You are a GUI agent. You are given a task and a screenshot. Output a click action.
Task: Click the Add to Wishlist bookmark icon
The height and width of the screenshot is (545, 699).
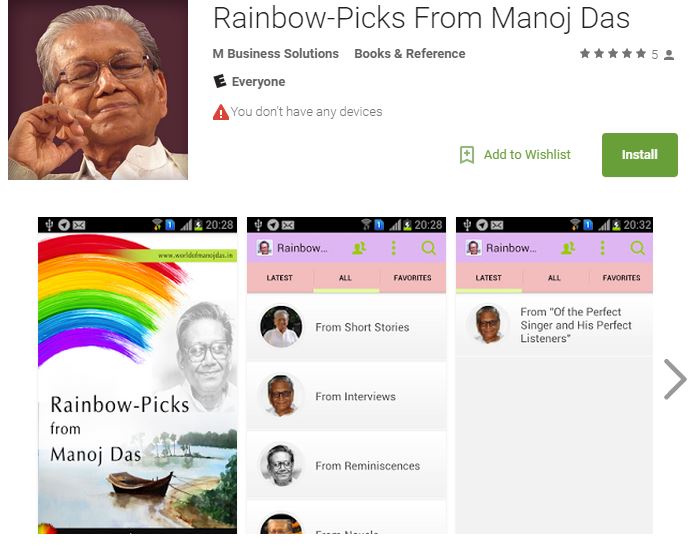point(467,155)
